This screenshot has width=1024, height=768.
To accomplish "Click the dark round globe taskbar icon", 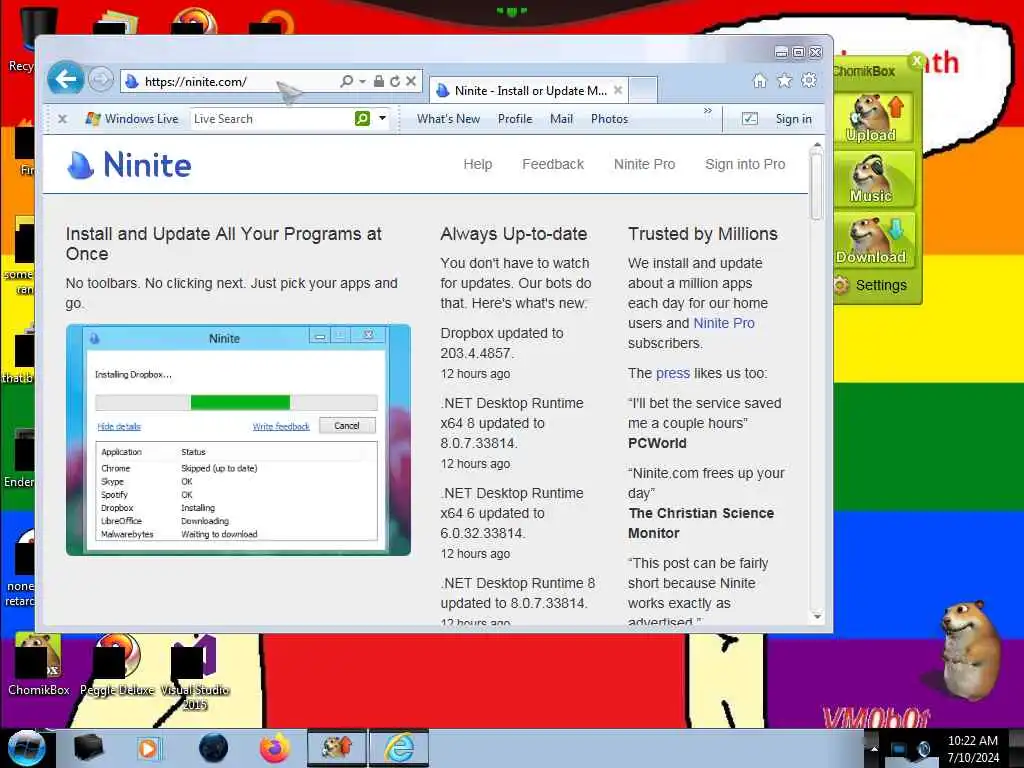I will point(213,748).
